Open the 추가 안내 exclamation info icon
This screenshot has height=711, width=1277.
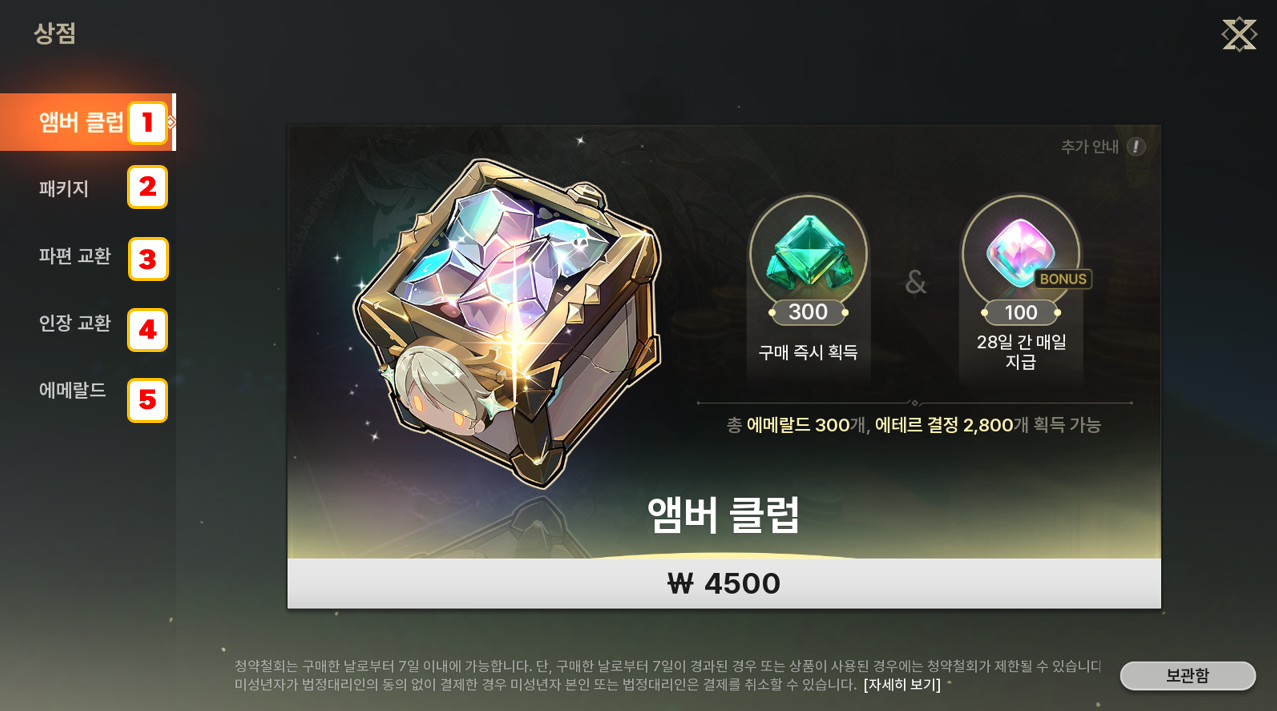point(1136,147)
